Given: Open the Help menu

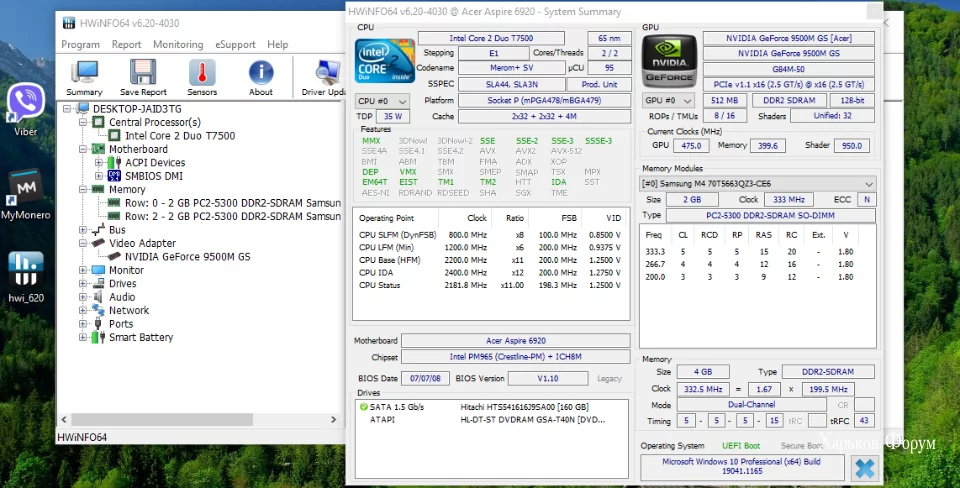Looking at the screenshot, I should point(277,45).
